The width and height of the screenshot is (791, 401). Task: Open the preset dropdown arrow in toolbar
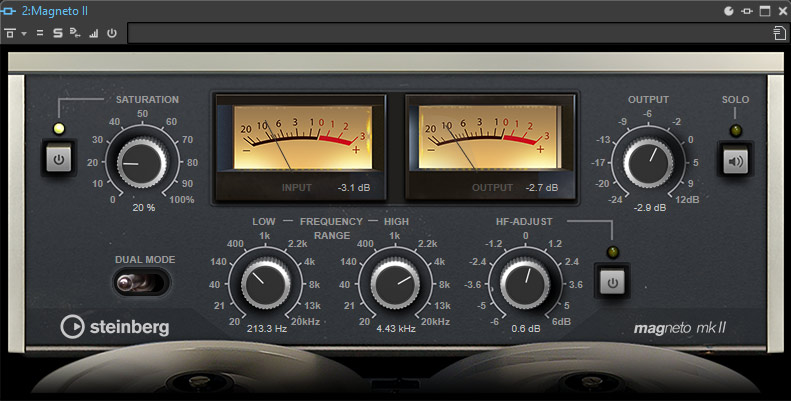coord(23,34)
